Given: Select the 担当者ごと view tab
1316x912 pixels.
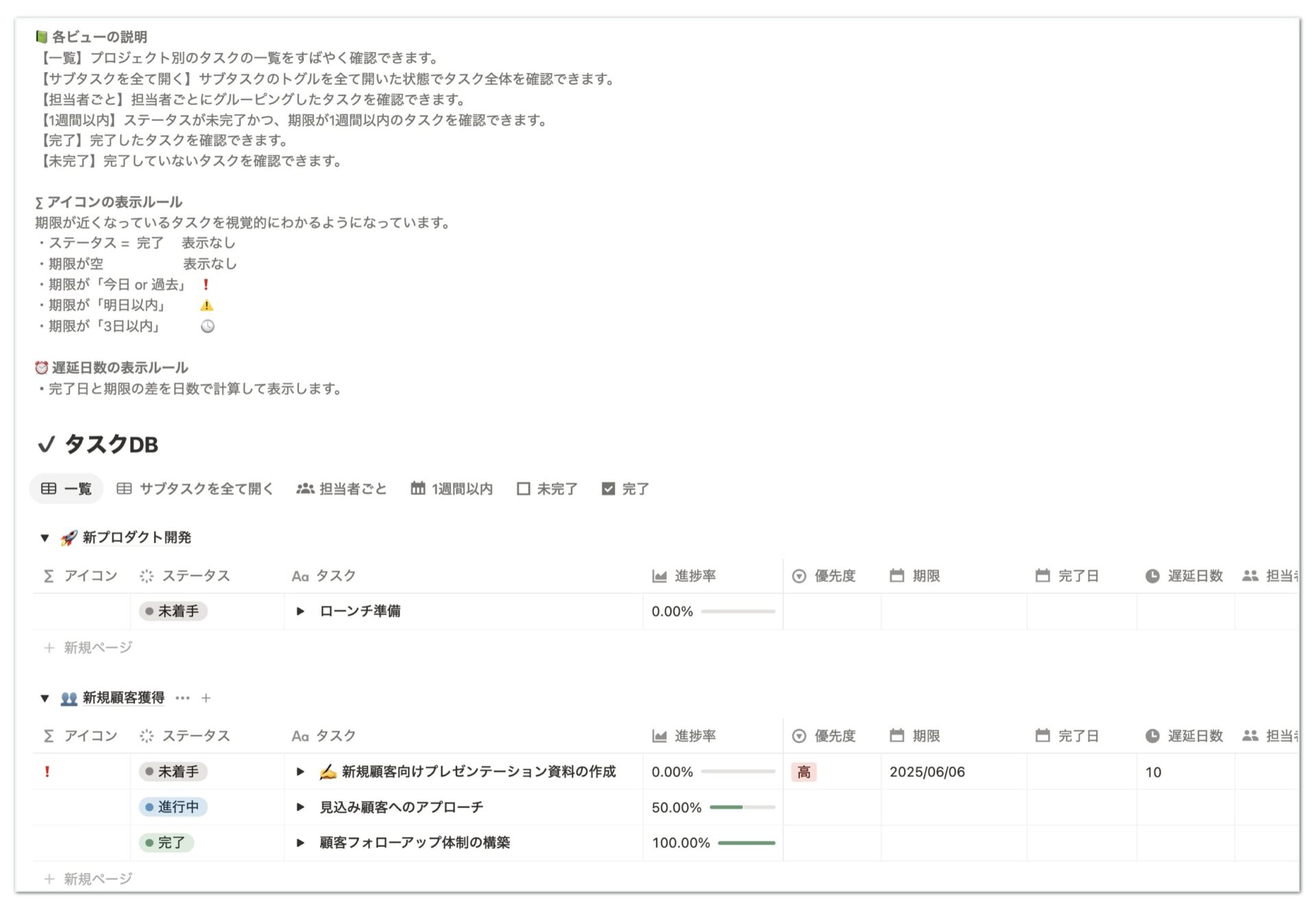Looking at the screenshot, I should click(341, 489).
